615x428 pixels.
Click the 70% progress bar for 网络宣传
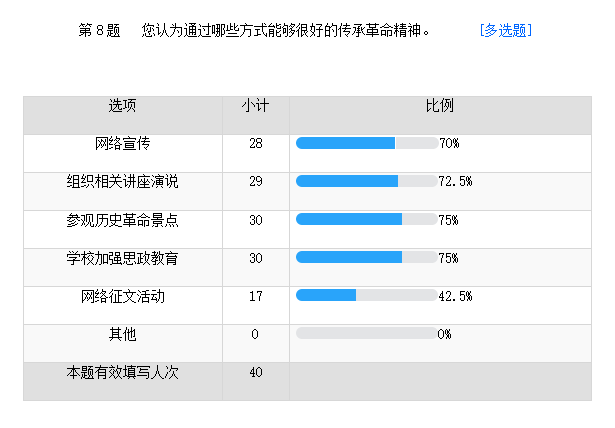point(366,143)
